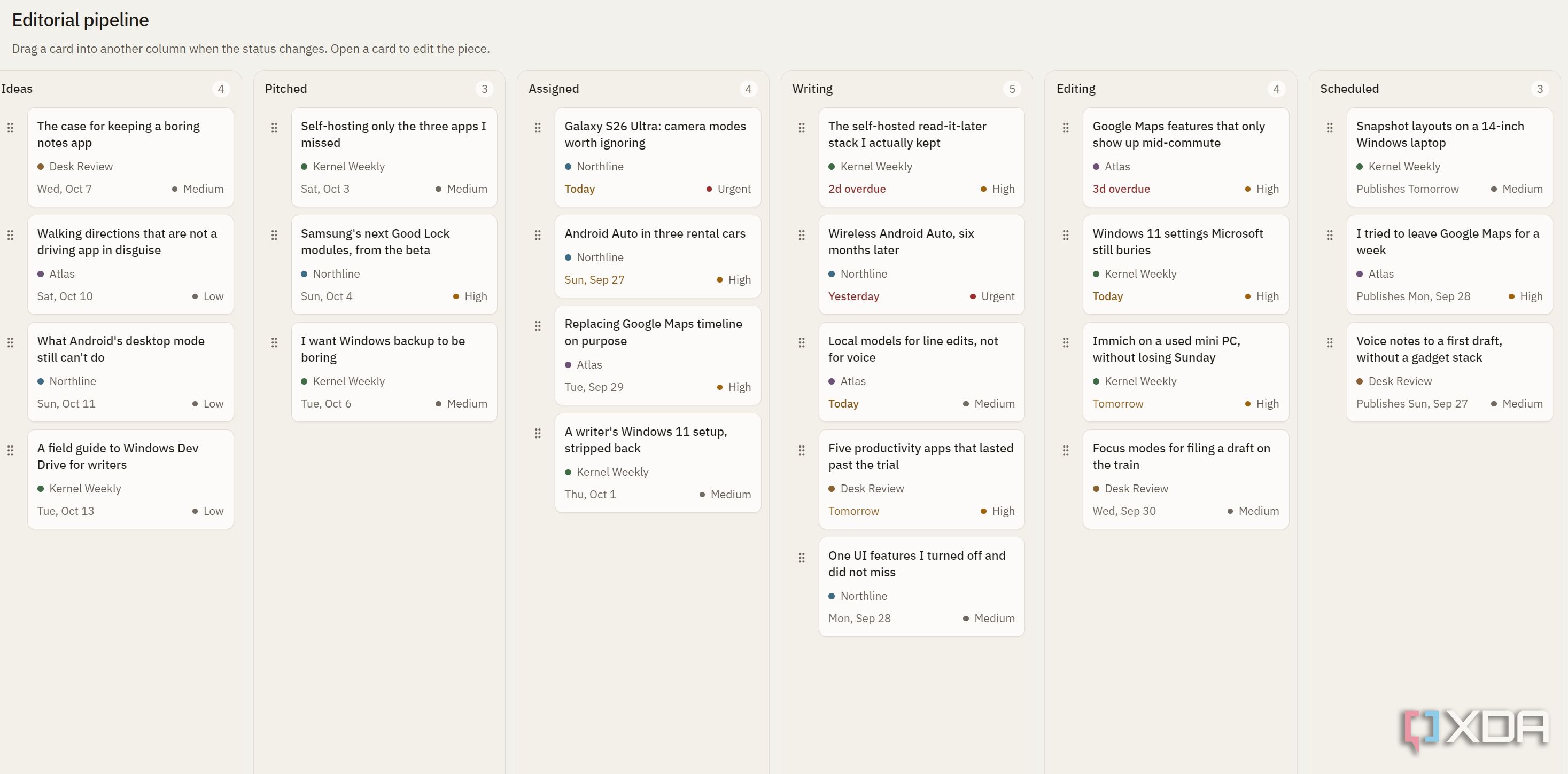Click 'Wed, Sep 30' due date text
The image size is (1568, 774).
pos(1124,511)
